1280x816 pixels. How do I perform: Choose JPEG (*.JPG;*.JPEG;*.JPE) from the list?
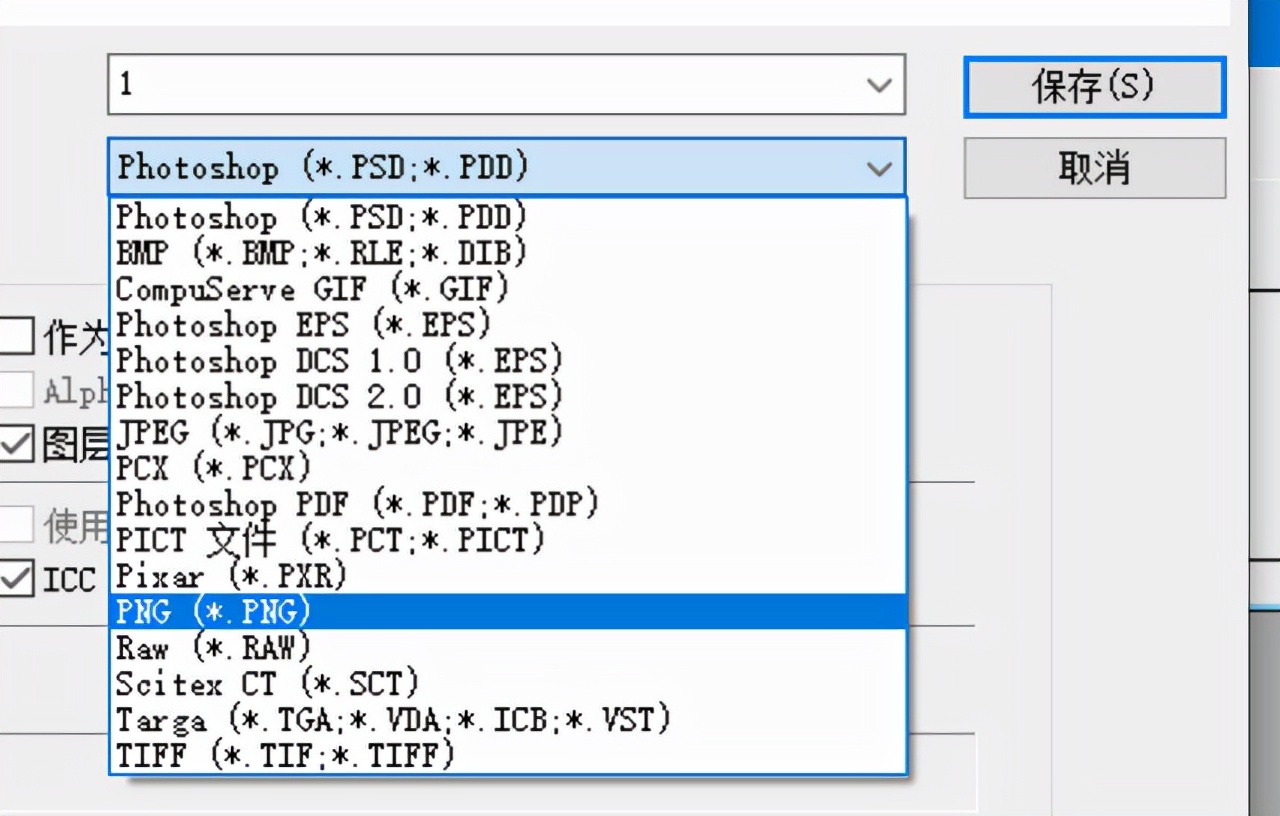tap(508, 432)
